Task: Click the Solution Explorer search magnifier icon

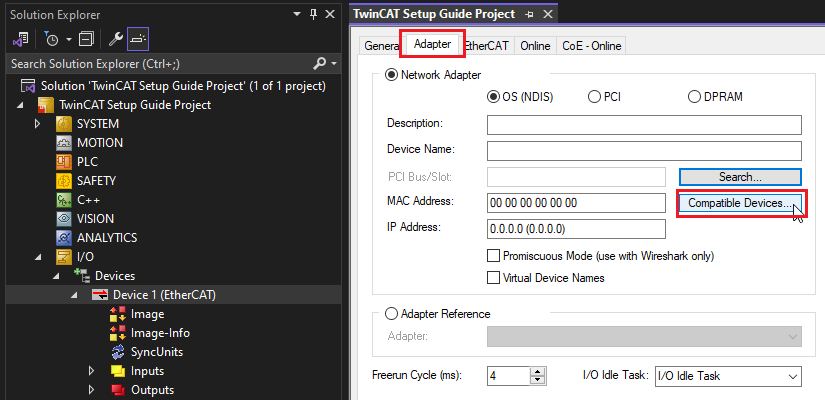Action: [319, 64]
